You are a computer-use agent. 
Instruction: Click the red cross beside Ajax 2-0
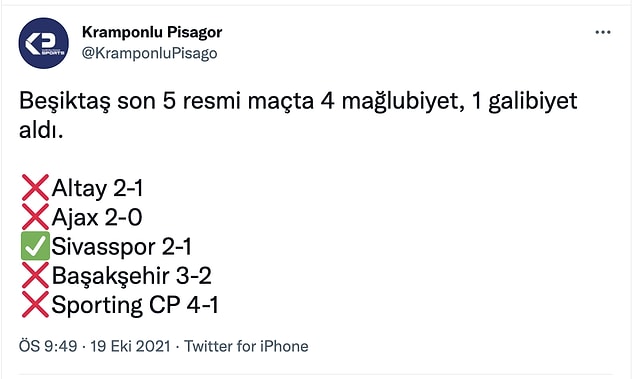[35, 217]
